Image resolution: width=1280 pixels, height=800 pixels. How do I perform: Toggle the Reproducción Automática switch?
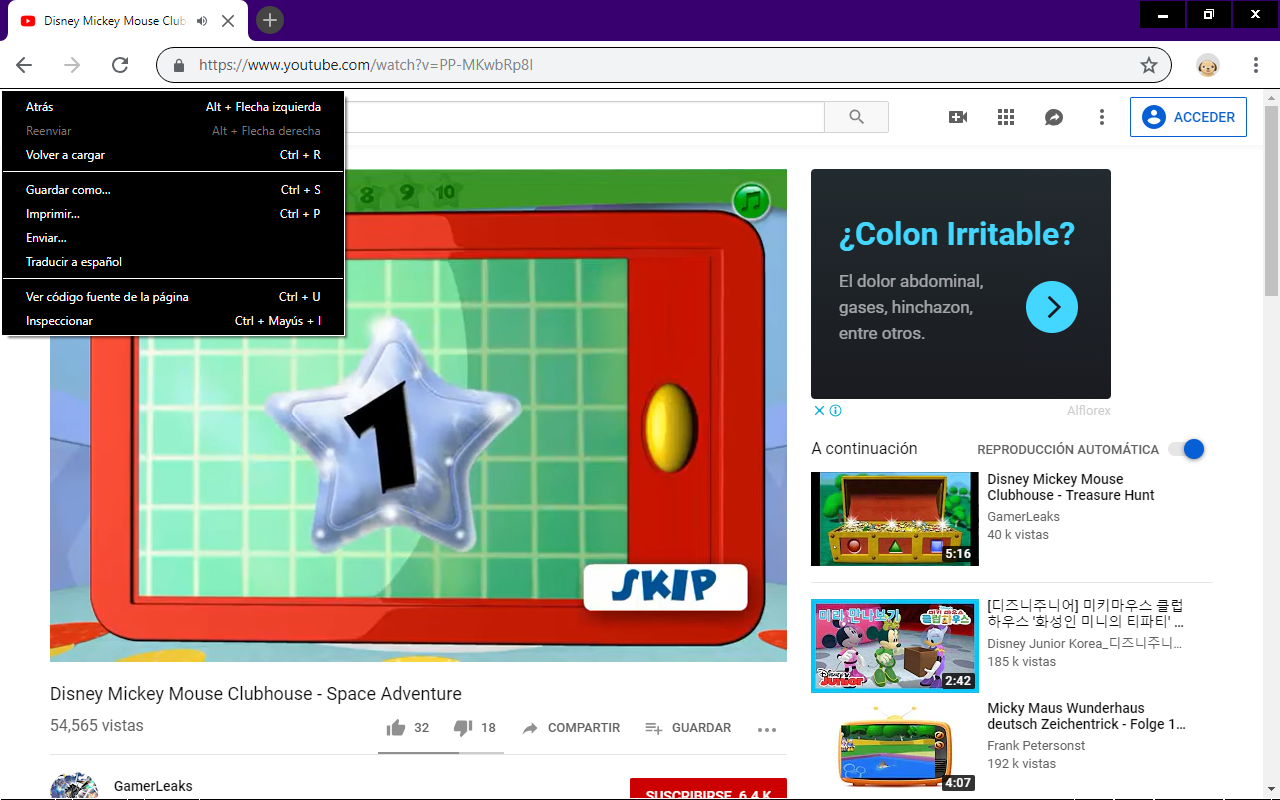pos(1187,449)
